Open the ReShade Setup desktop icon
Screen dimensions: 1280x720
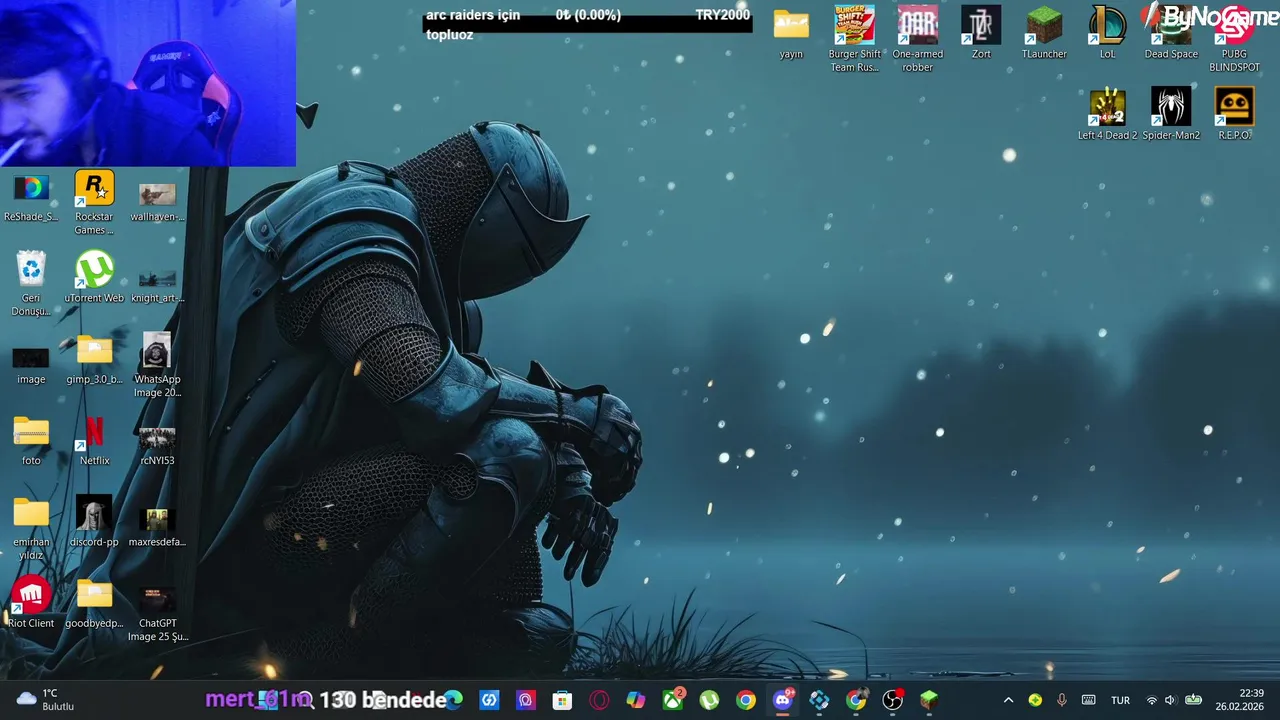click(31, 197)
